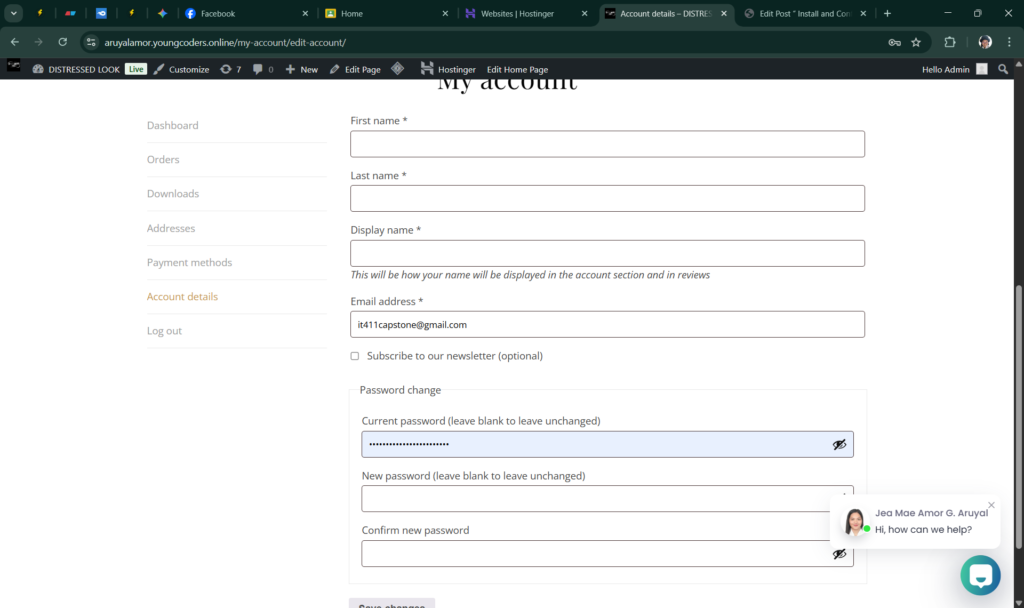Screen dimensions: 1024x608
Task: Switch to the Websites | Hostinger tab
Action: [x=518, y=14]
